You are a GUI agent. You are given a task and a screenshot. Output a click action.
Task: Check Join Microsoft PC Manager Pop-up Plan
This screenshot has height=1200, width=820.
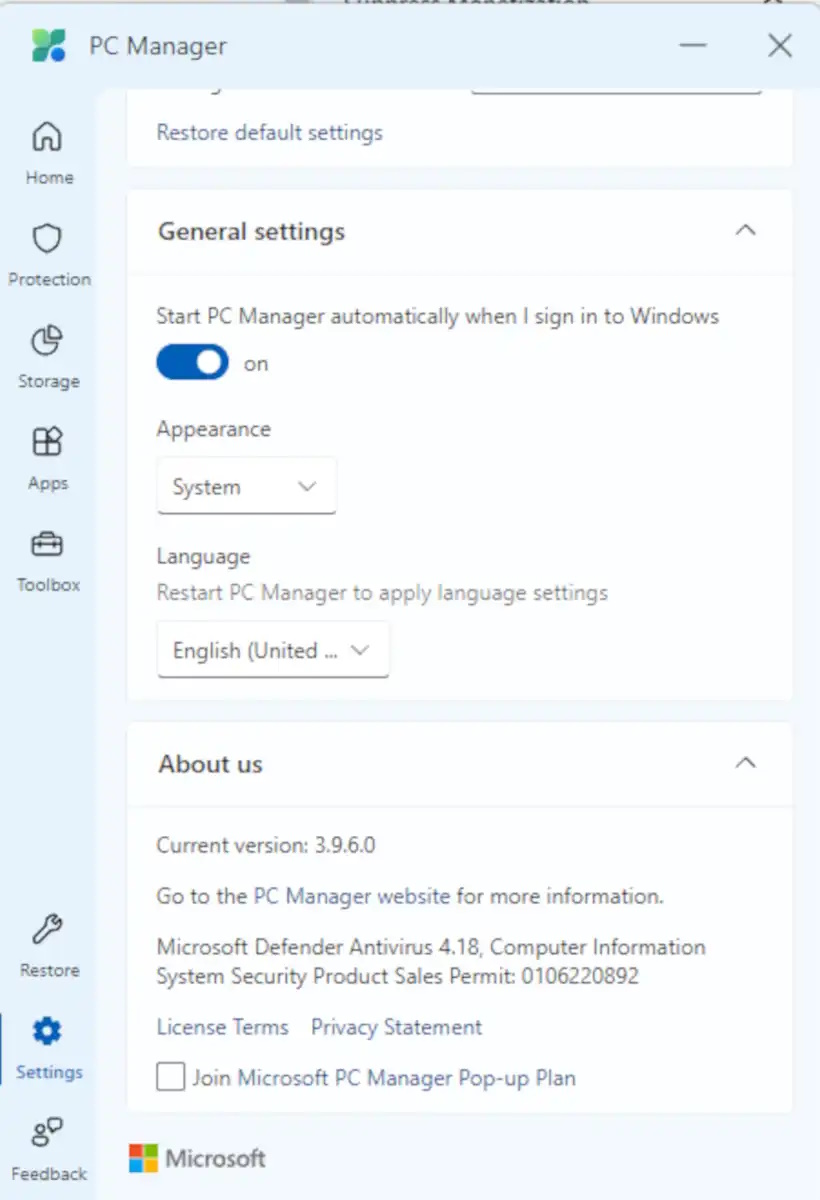coord(171,1078)
